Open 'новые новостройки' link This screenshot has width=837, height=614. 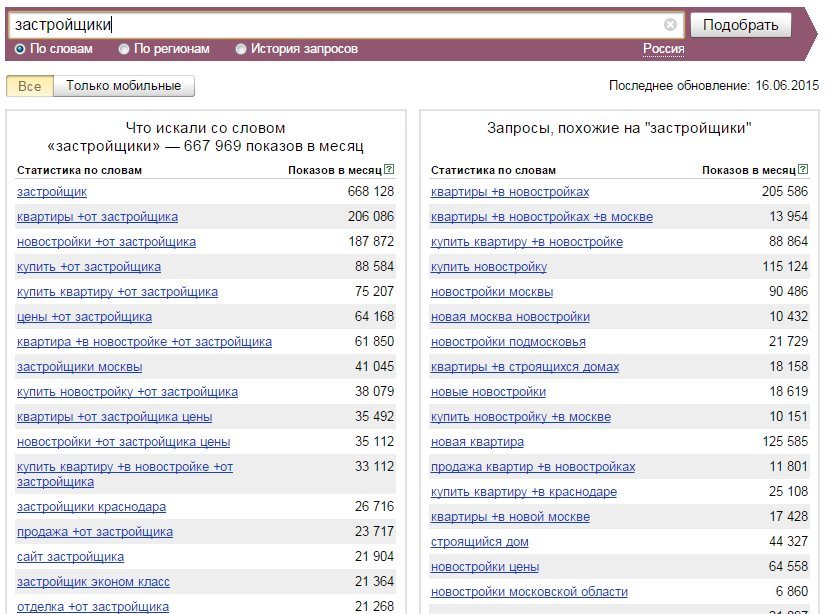pyautogui.click(x=488, y=392)
